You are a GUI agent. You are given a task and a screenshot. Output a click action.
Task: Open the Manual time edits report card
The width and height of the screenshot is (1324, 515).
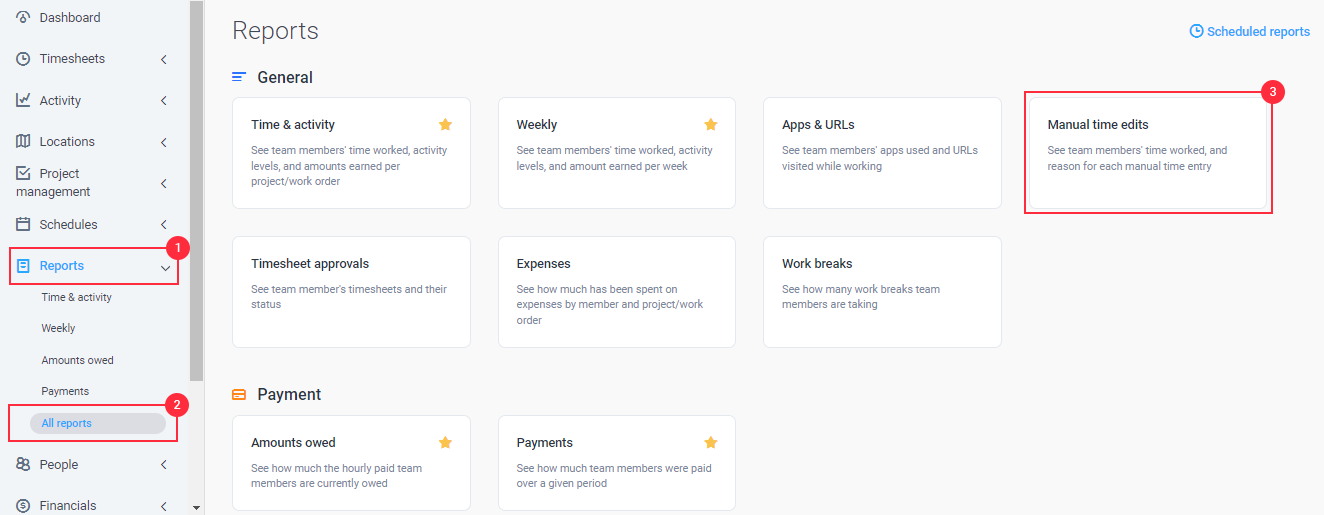(1148, 152)
